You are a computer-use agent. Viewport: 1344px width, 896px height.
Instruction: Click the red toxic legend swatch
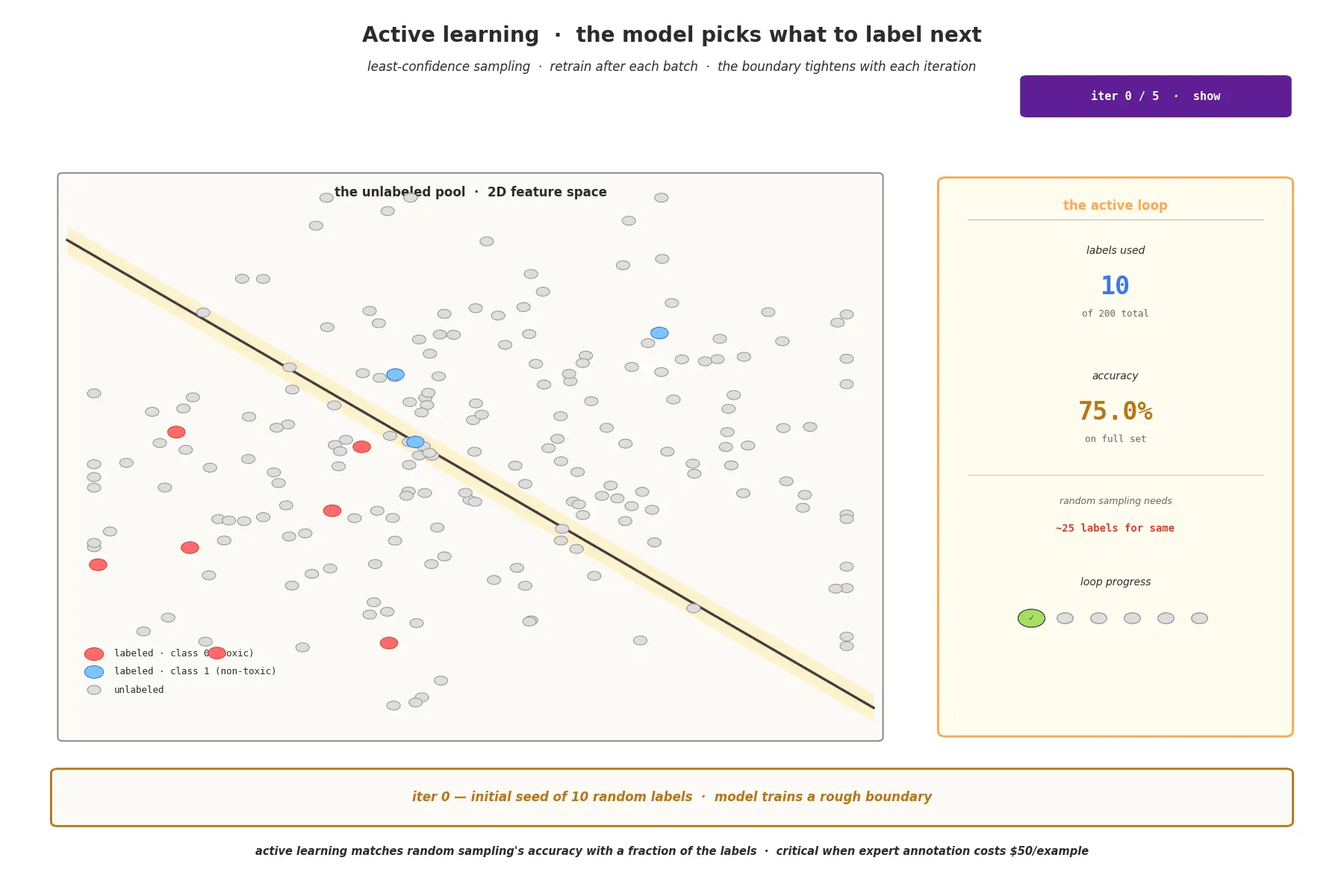[x=94, y=654]
